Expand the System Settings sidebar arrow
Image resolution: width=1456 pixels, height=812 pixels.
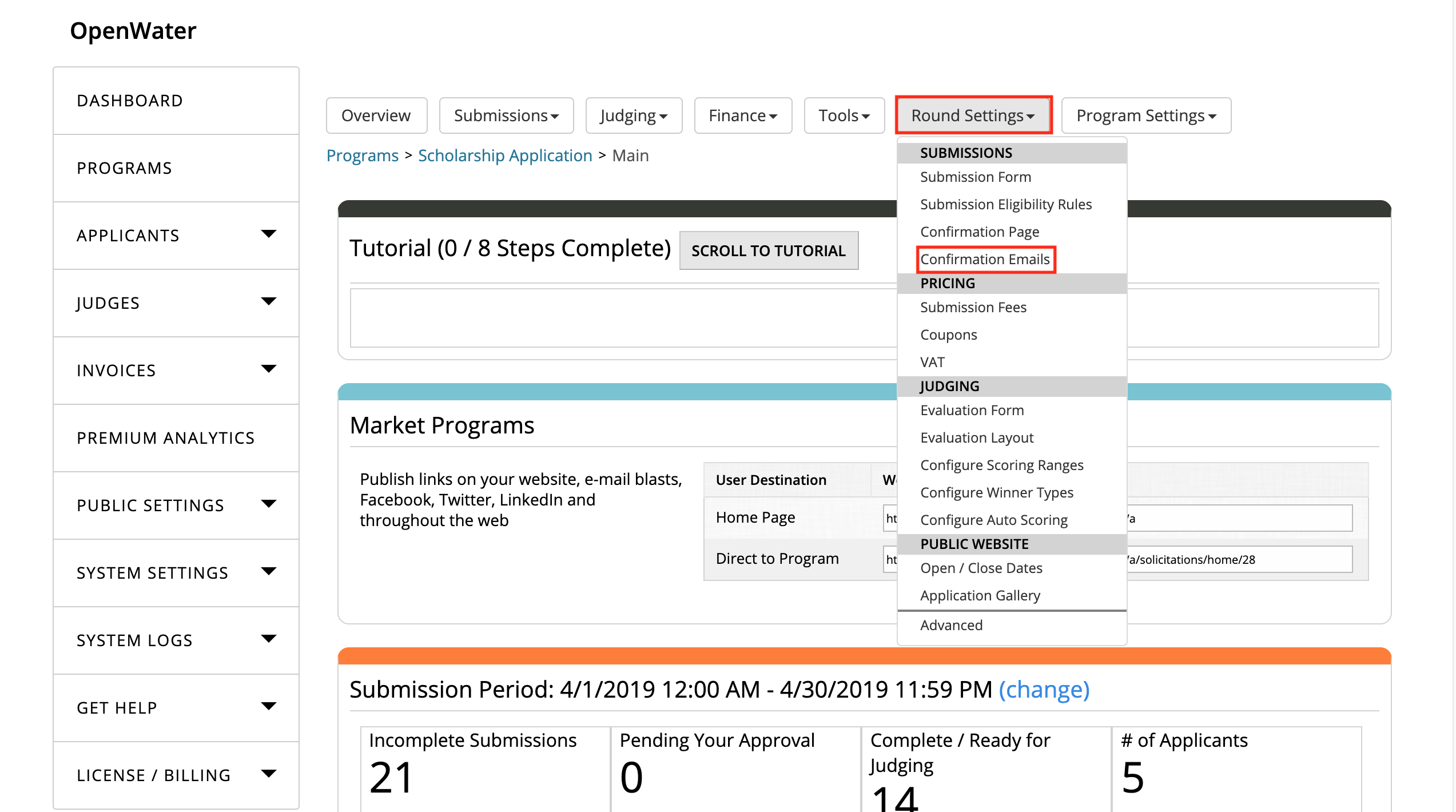coord(268,571)
